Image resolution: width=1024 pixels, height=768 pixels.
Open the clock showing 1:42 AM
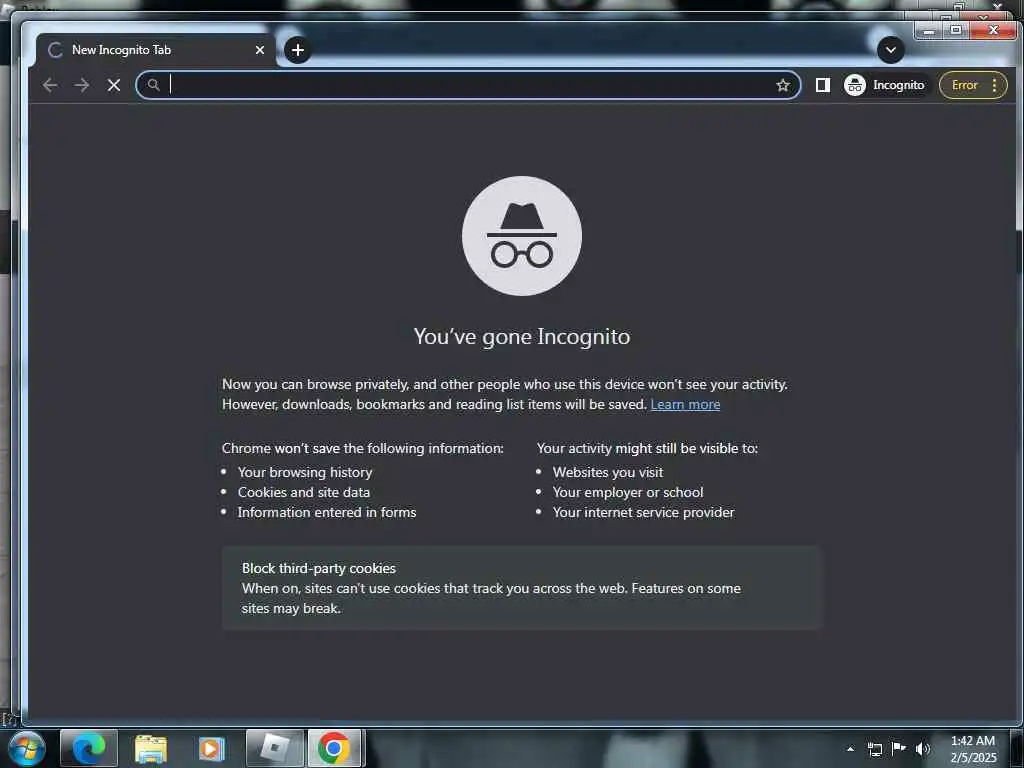tap(973, 749)
